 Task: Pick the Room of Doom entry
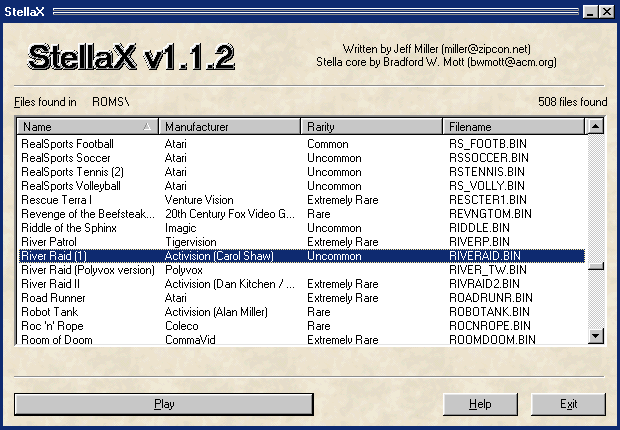59,340
